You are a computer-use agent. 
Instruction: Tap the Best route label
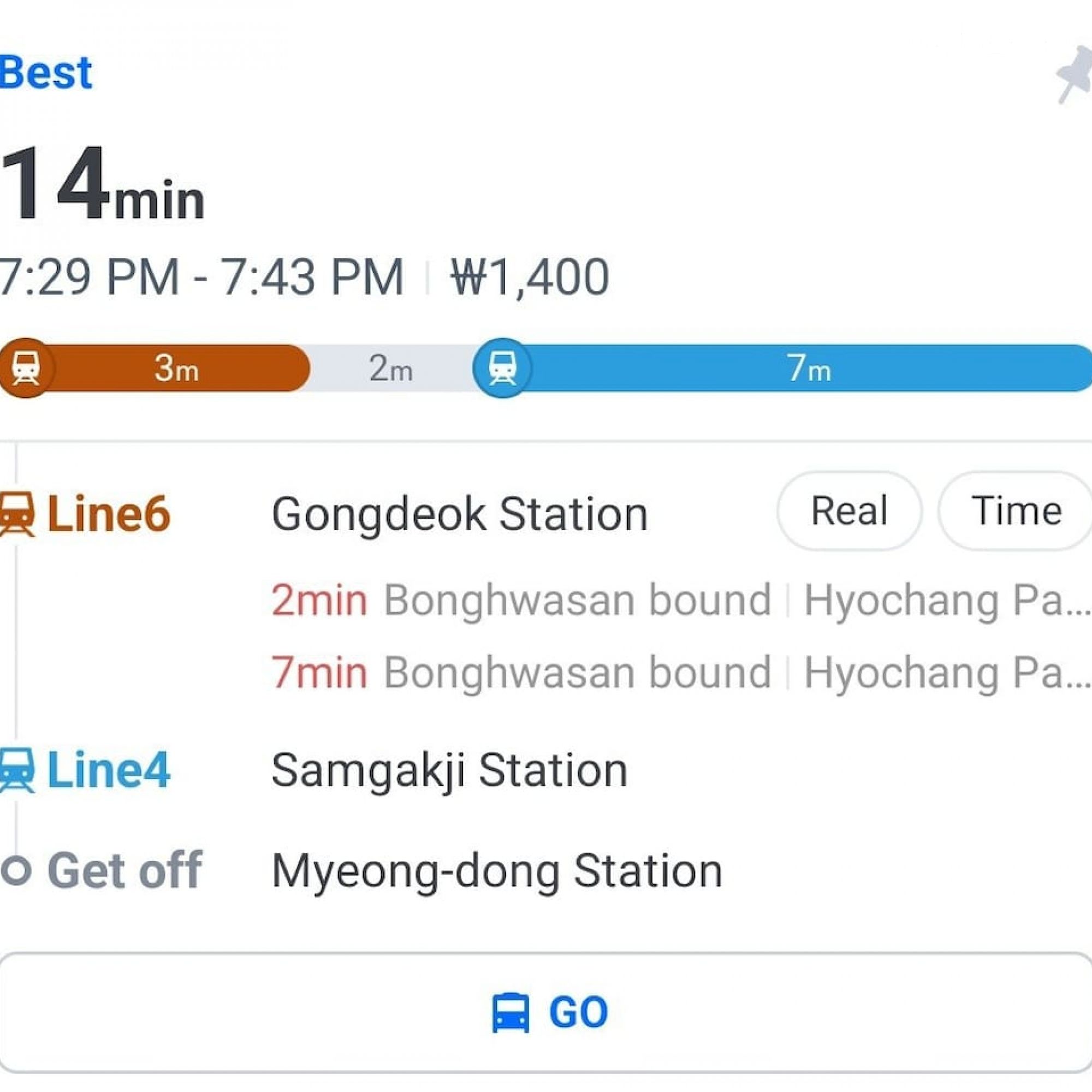[x=45, y=73]
